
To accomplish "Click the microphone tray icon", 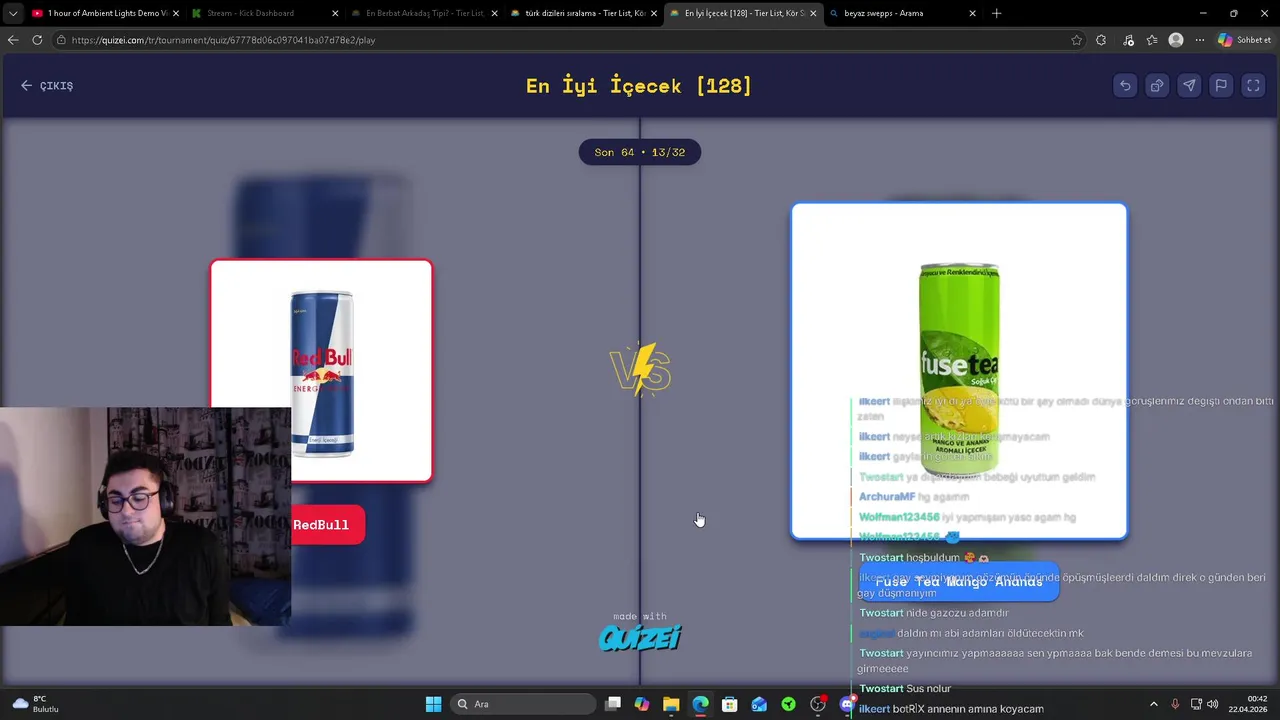I will [1175, 704].
